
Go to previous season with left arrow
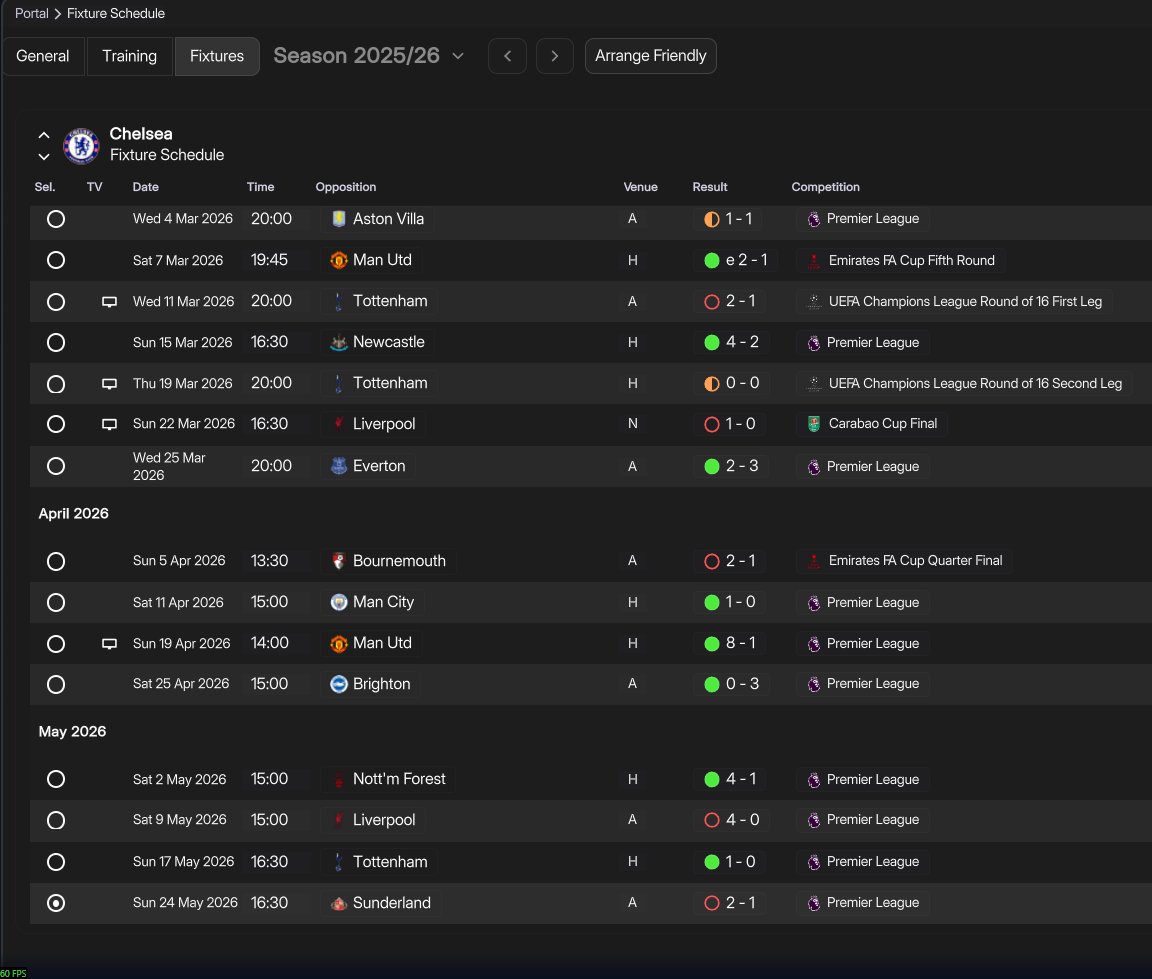click(x=507, y=56)
